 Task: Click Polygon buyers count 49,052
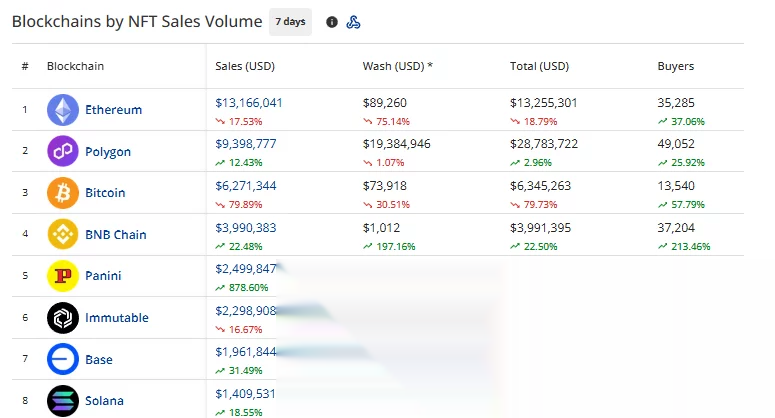click(x=676, y=144)
